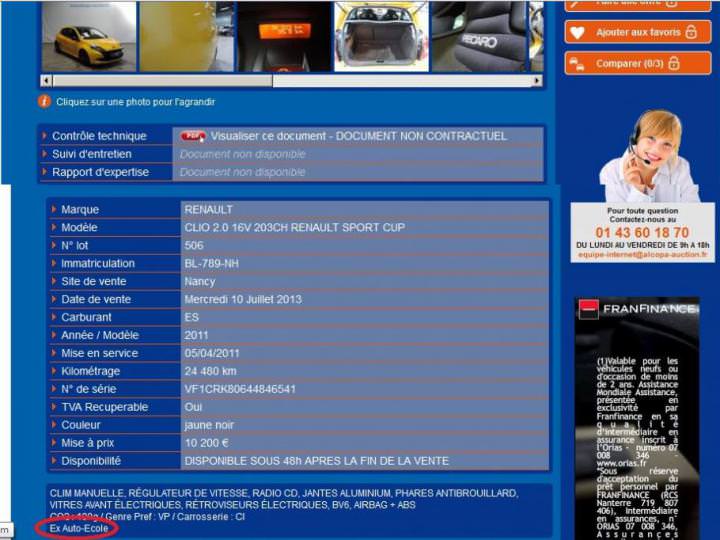Click the CLIO 2.0 16V 203CH model value
Image resolution: width=720 pixels, height=540 pixels.
point(295,227)
